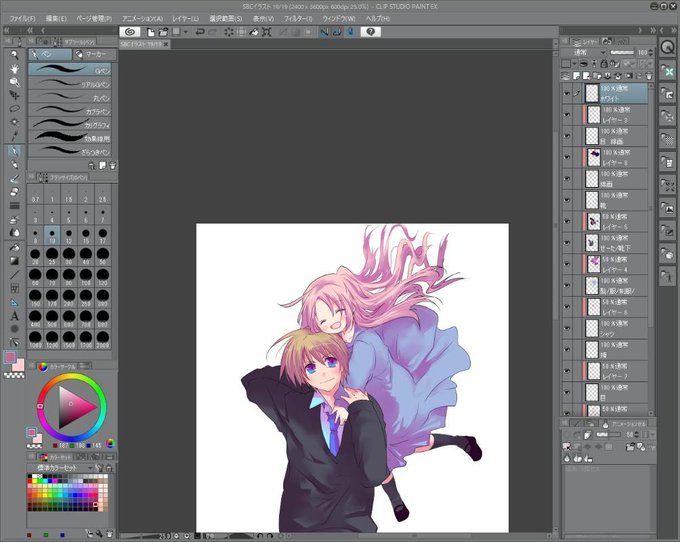The width and height of the screenshot is (680, 542).
Task: Select the Auto Select magic wand tool
Action: pyautogui.click(x=14, y=122)
